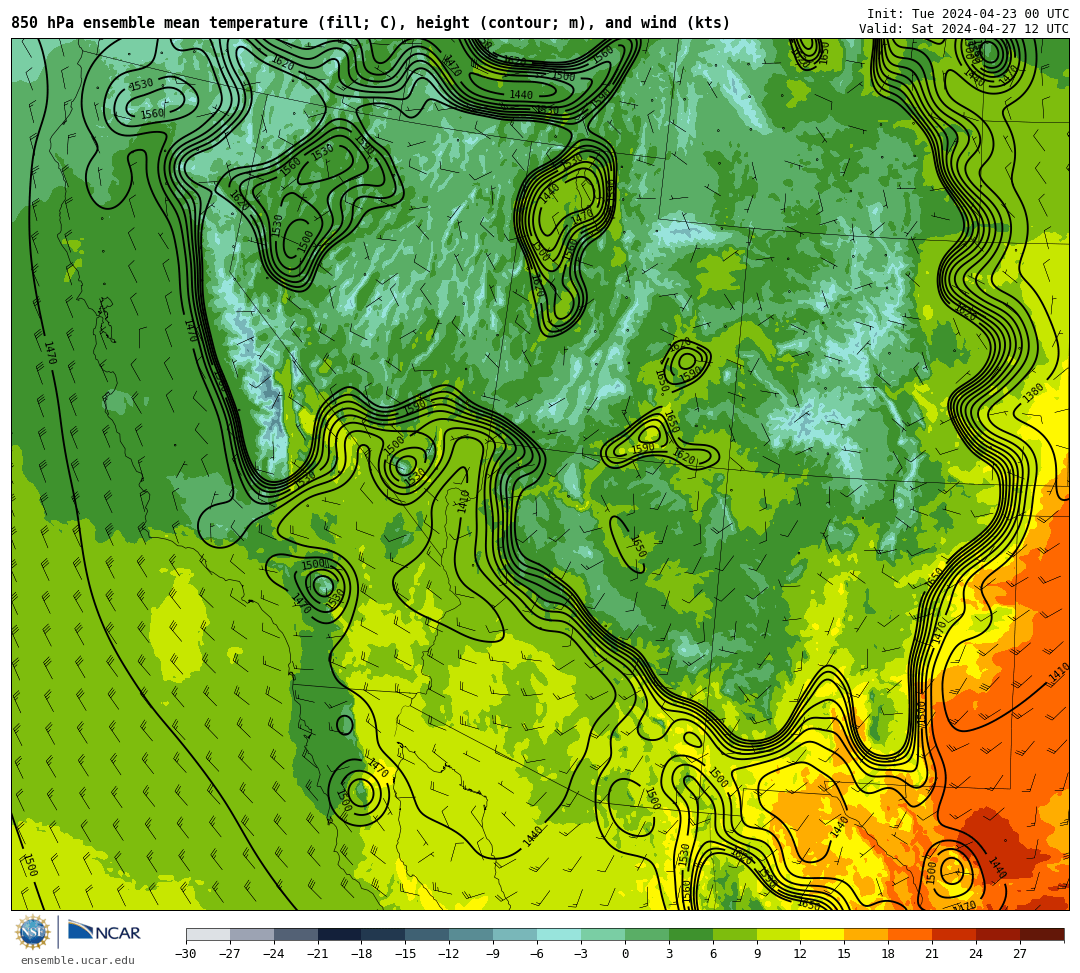Pick the light orange 15 to 18 swatch
The width and height of the screenshot is (1080, 973).
(x=866, y=934)
